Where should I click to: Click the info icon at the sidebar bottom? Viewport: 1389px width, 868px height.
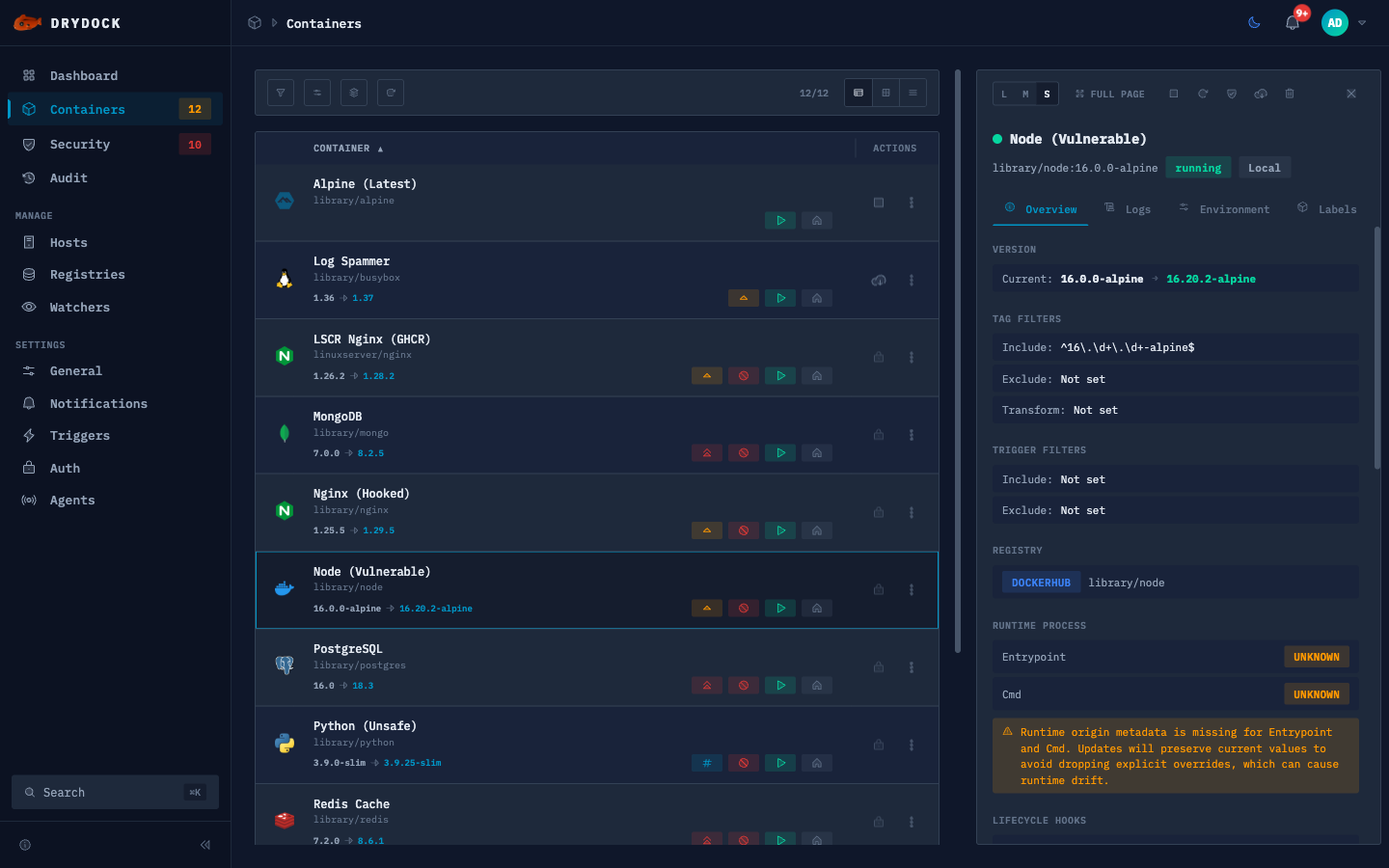pyautogui.click(x=25, y=845)
